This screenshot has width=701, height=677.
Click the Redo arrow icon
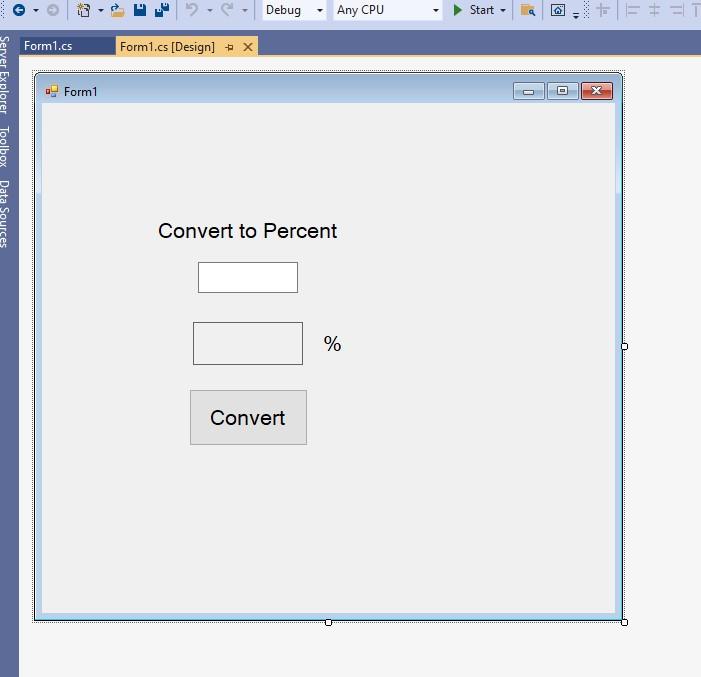[x=227, y=10]
